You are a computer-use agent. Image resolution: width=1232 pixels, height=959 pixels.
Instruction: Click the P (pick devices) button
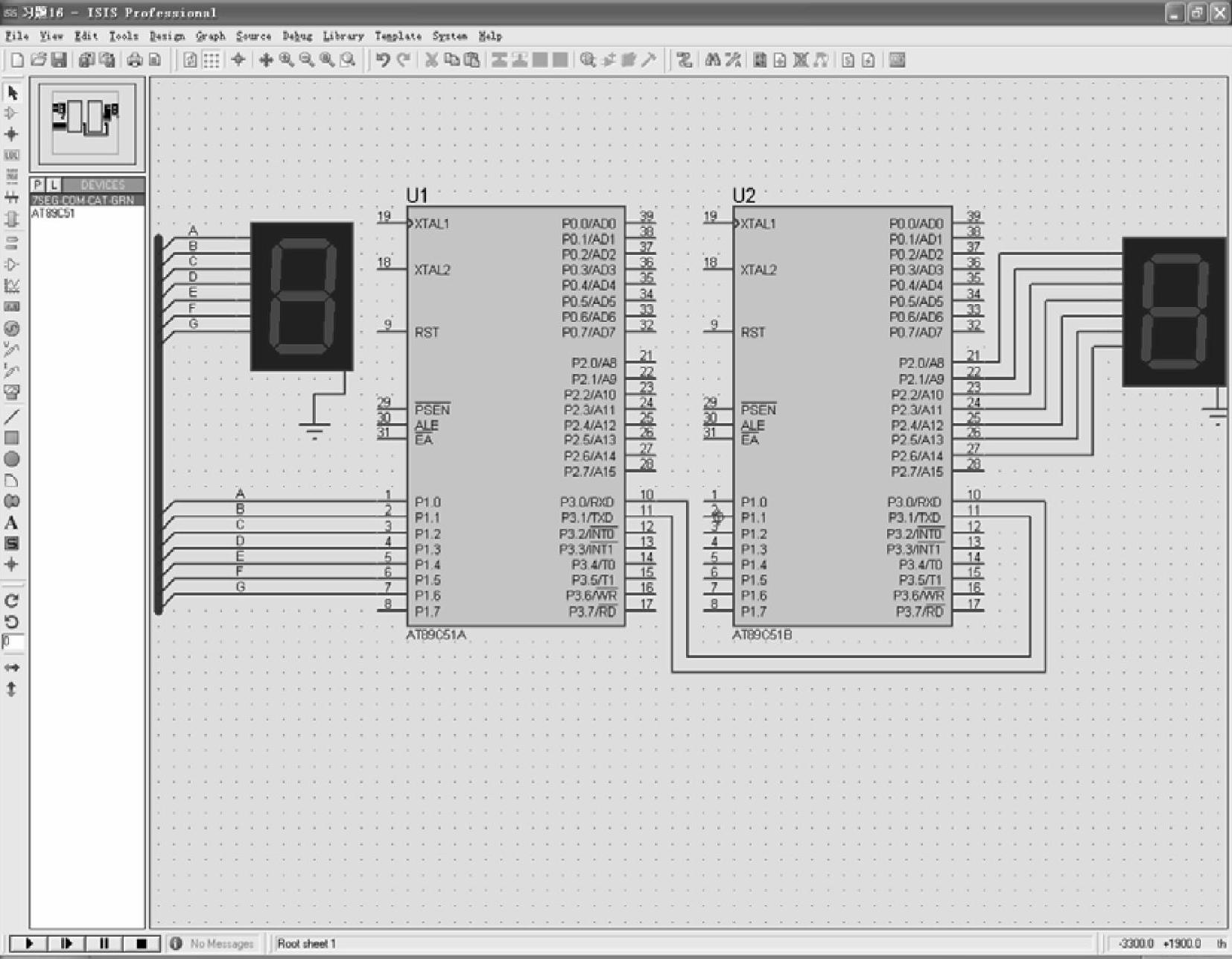coord(38,185)
